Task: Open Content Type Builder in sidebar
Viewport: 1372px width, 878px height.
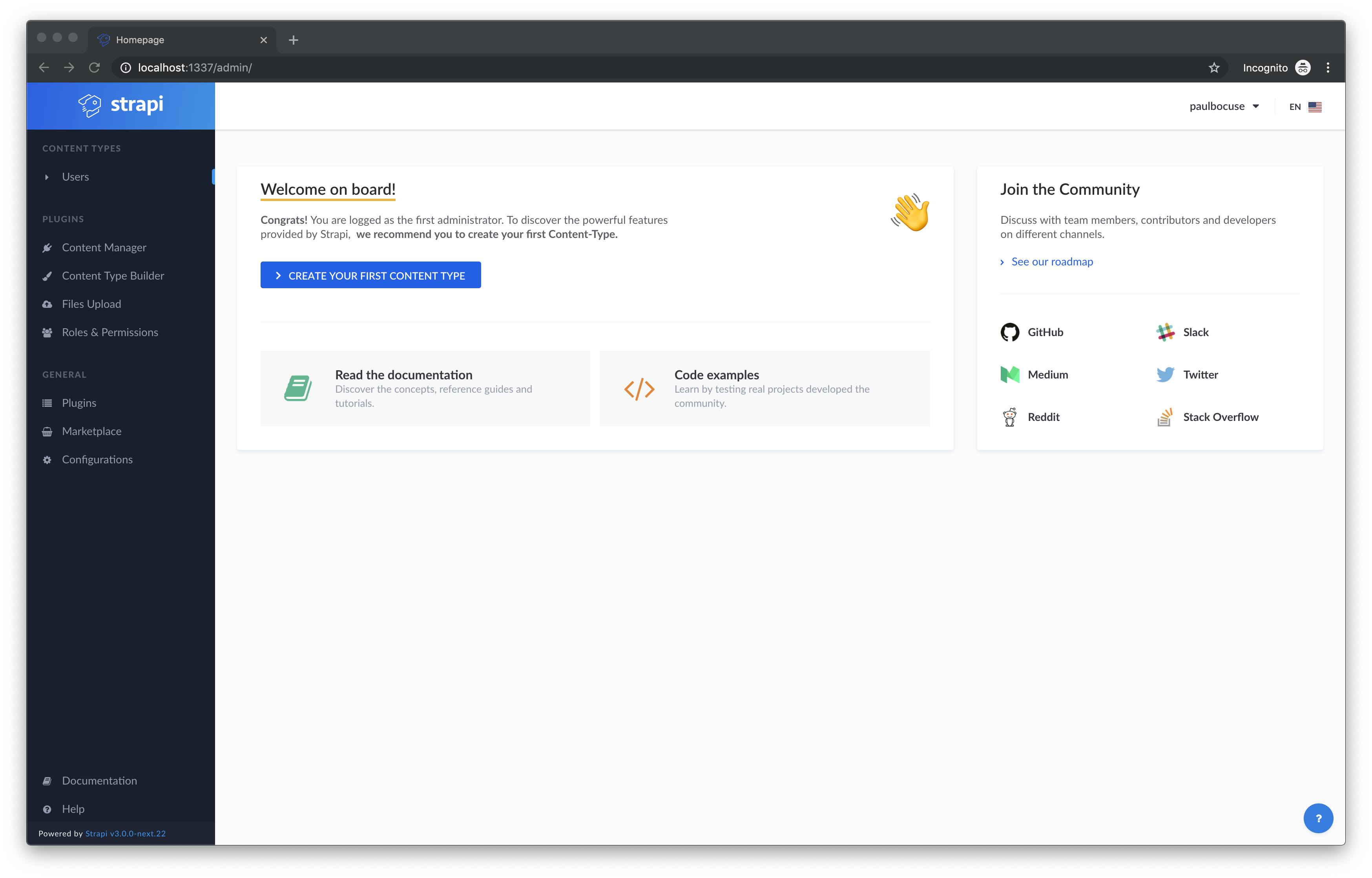Action: 113,276
